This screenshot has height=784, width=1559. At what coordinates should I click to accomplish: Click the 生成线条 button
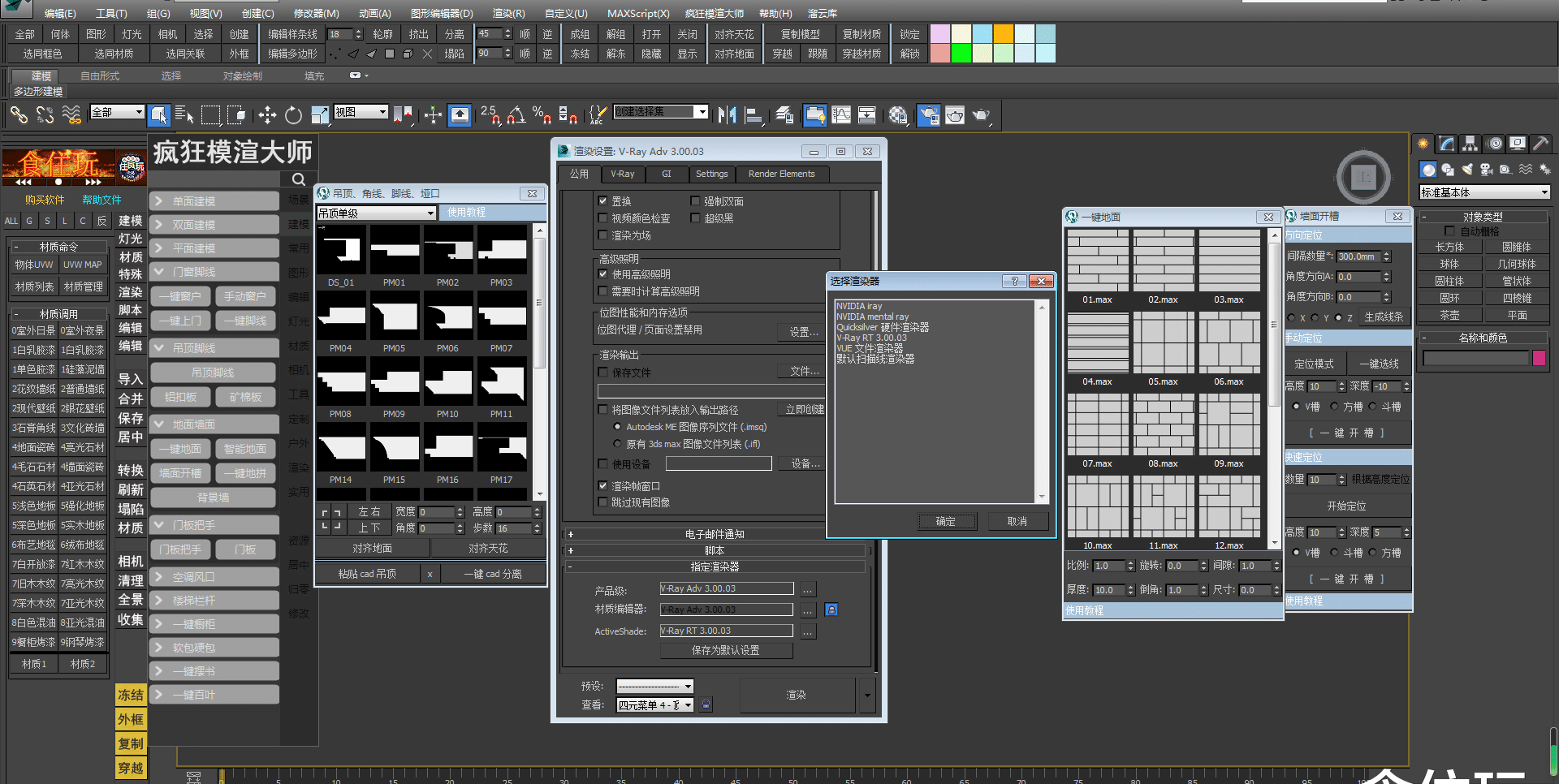click(1384, 317)
